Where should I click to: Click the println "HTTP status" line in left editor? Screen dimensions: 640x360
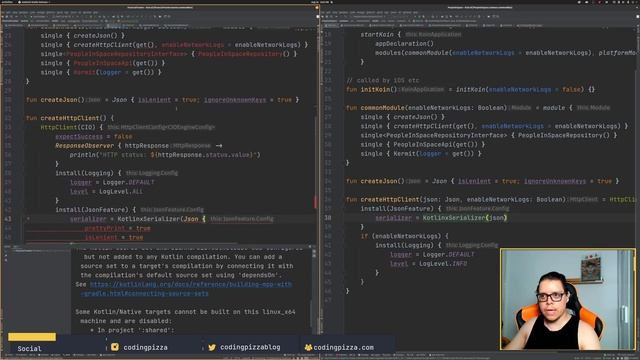point(164,155)
